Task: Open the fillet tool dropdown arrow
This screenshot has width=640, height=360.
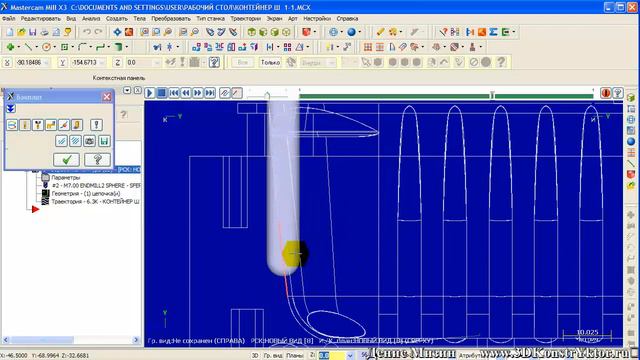Action: tap(90, 47)
